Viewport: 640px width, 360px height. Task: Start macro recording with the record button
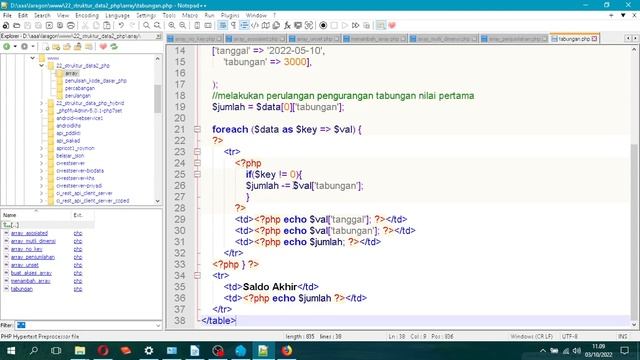click(323, 25)
